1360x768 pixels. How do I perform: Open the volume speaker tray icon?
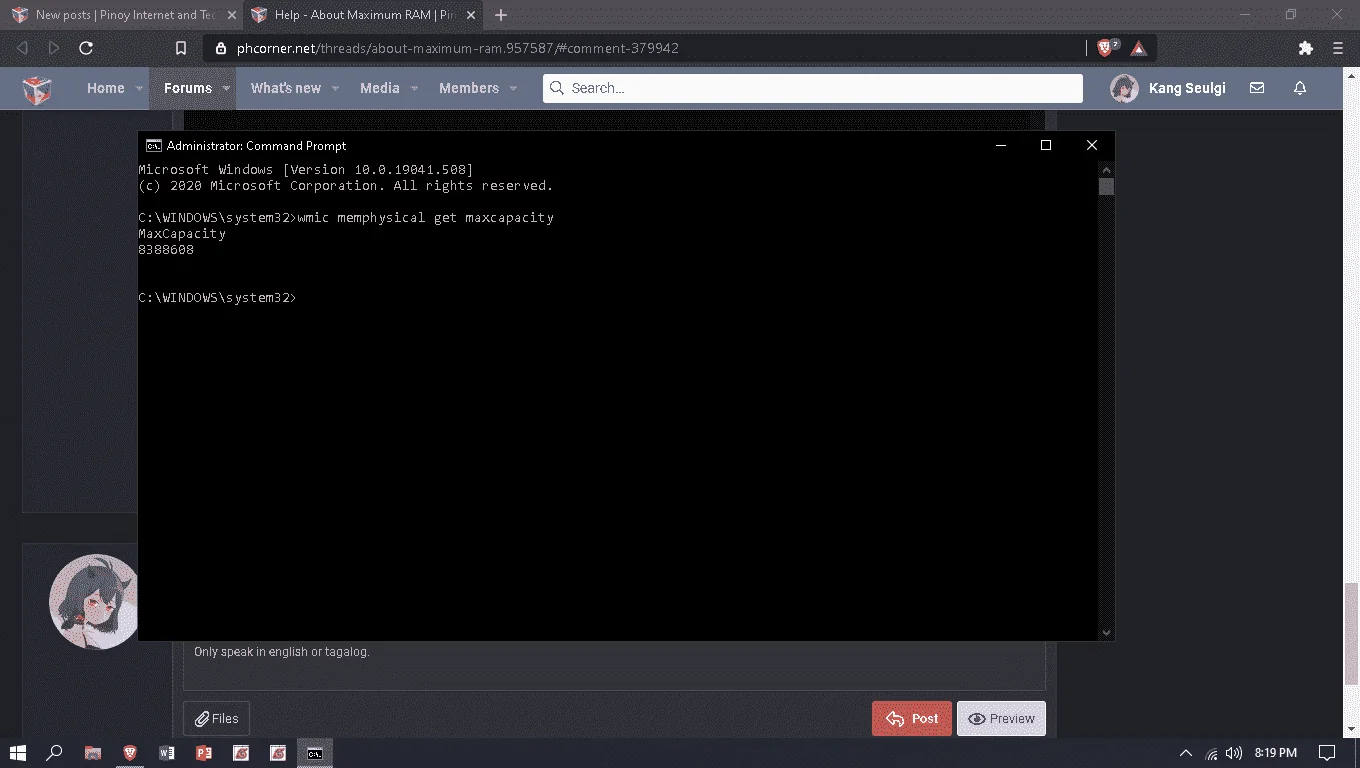click(1234, 753)
